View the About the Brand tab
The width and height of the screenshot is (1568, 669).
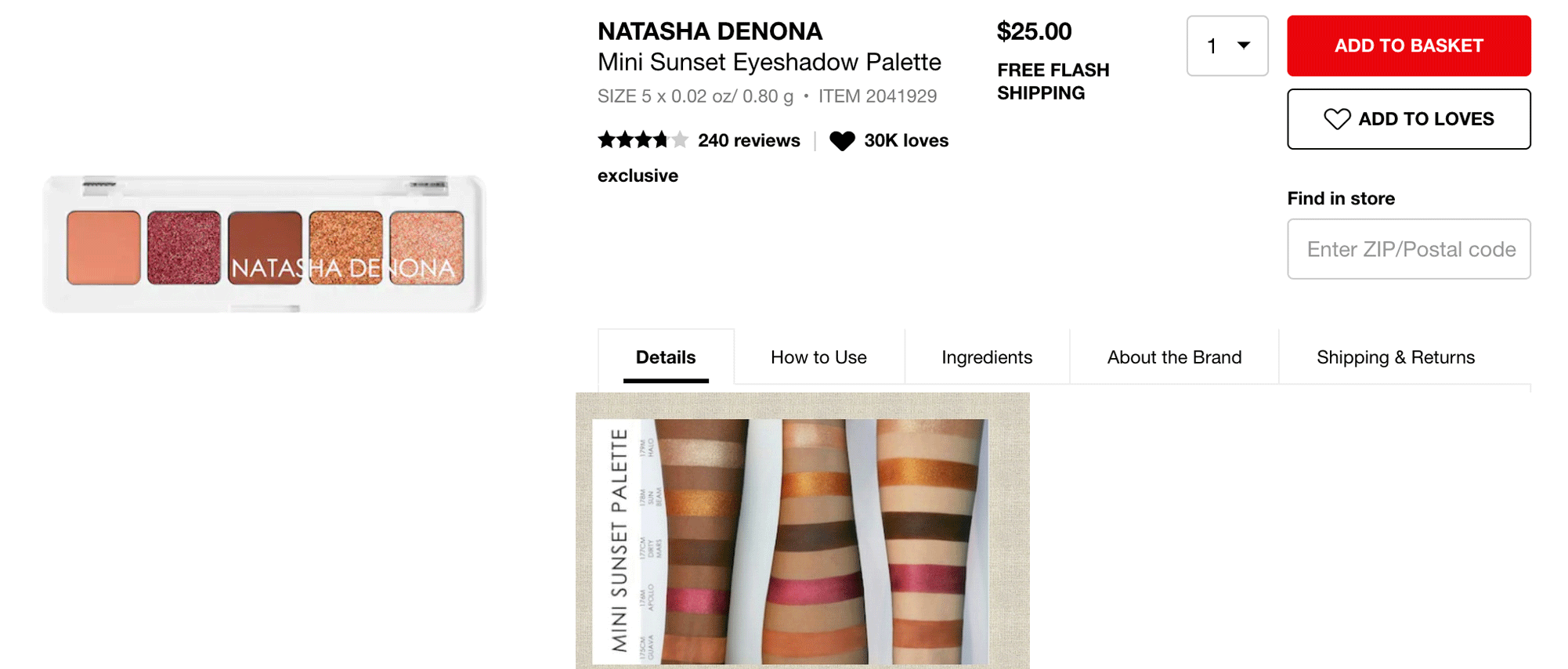pyautogui.click(x=1174, y=357)
